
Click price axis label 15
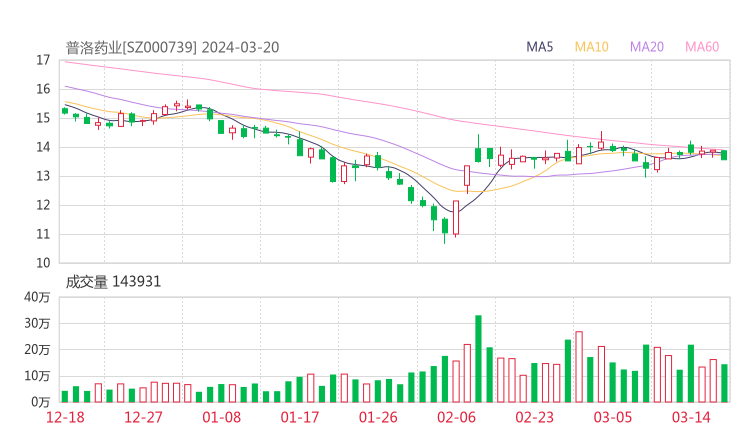click(43, 118)
